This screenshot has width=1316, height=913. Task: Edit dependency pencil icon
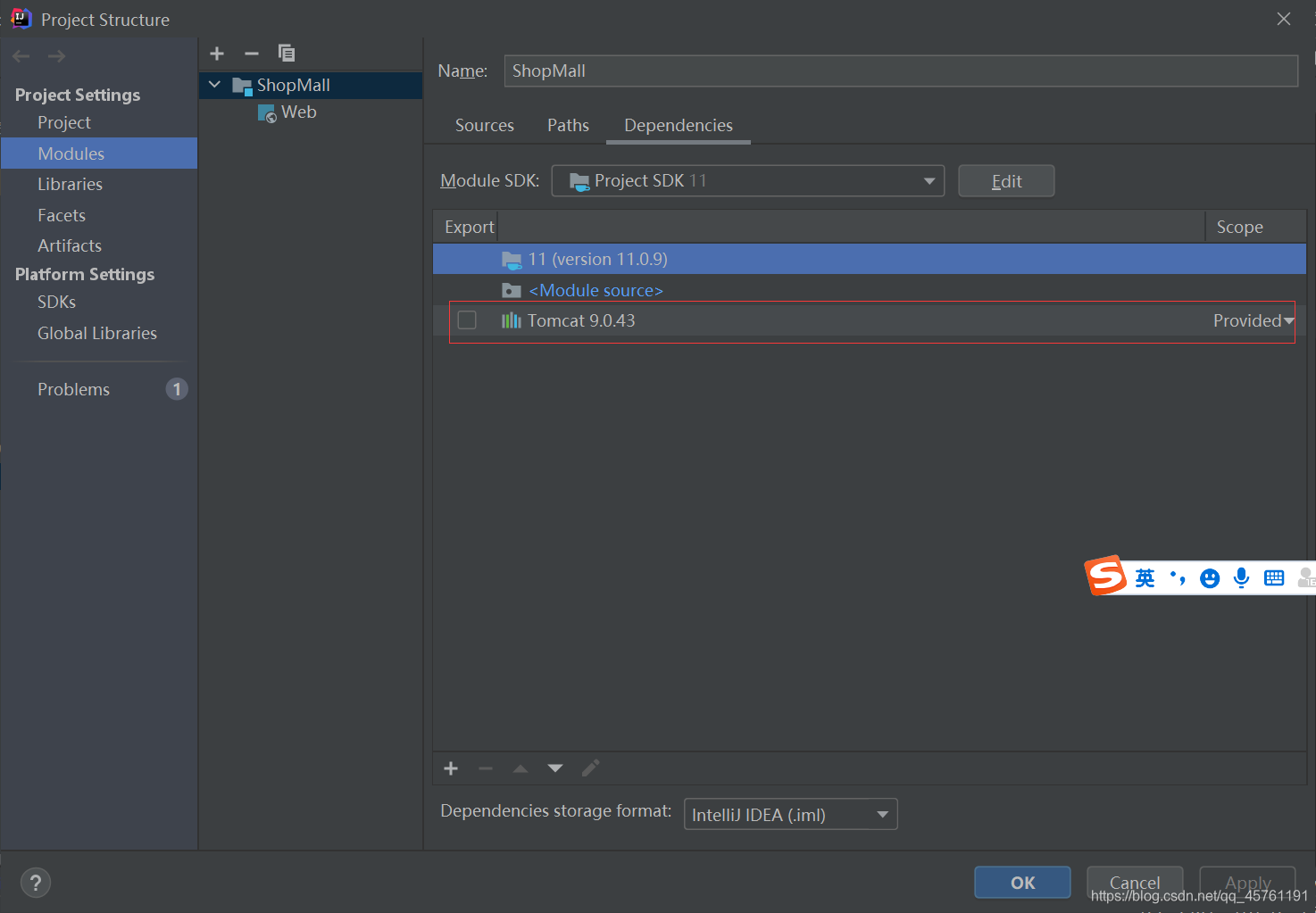point(590,768)
